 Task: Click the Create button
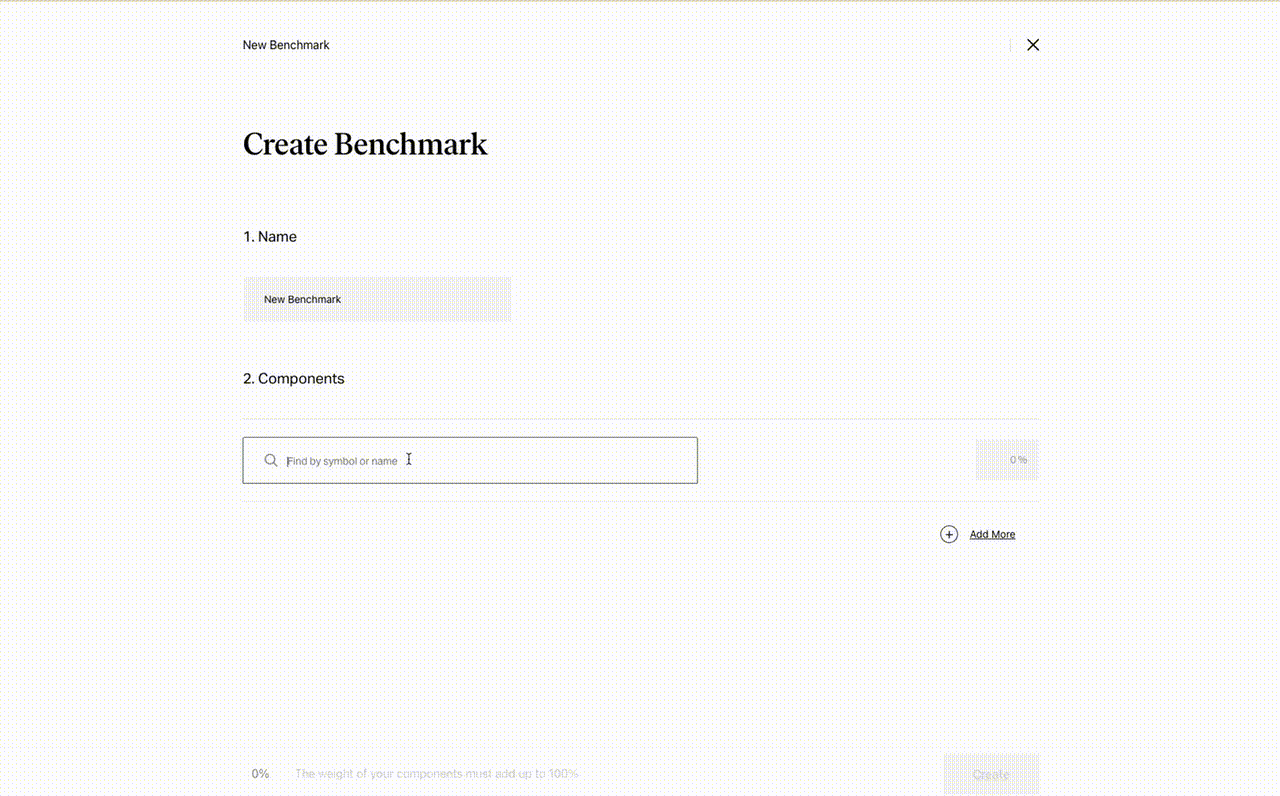click(991, 774)
